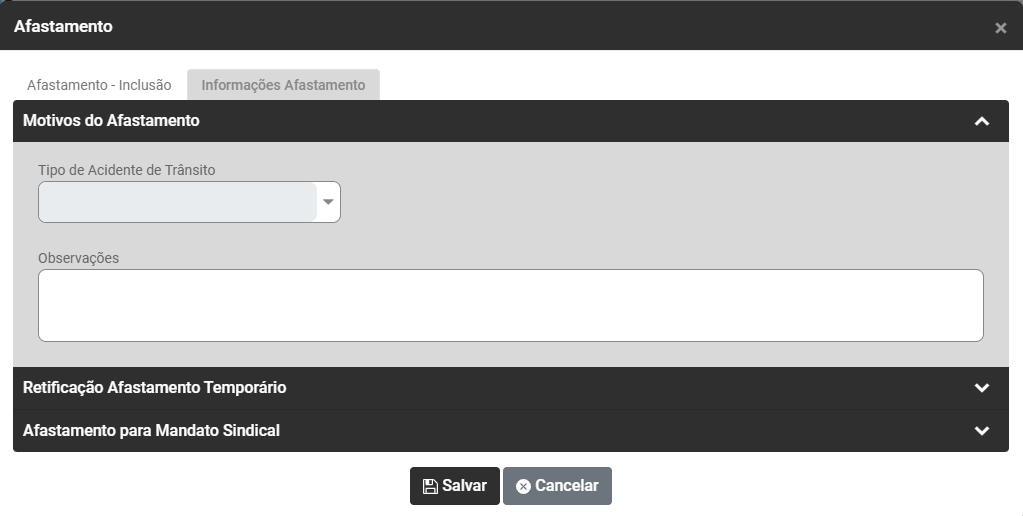
Task: Click the down chevron on Retificação Afastamento Temporário
Action: coord(981,388)
